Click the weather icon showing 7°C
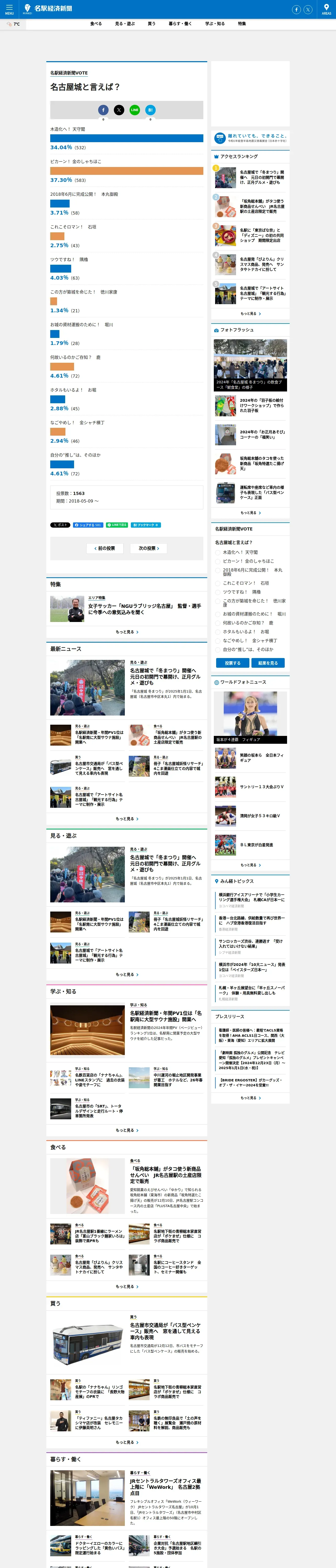This screenshot has height=1568, width=336. pyautogui.click(x=10, y=24)
